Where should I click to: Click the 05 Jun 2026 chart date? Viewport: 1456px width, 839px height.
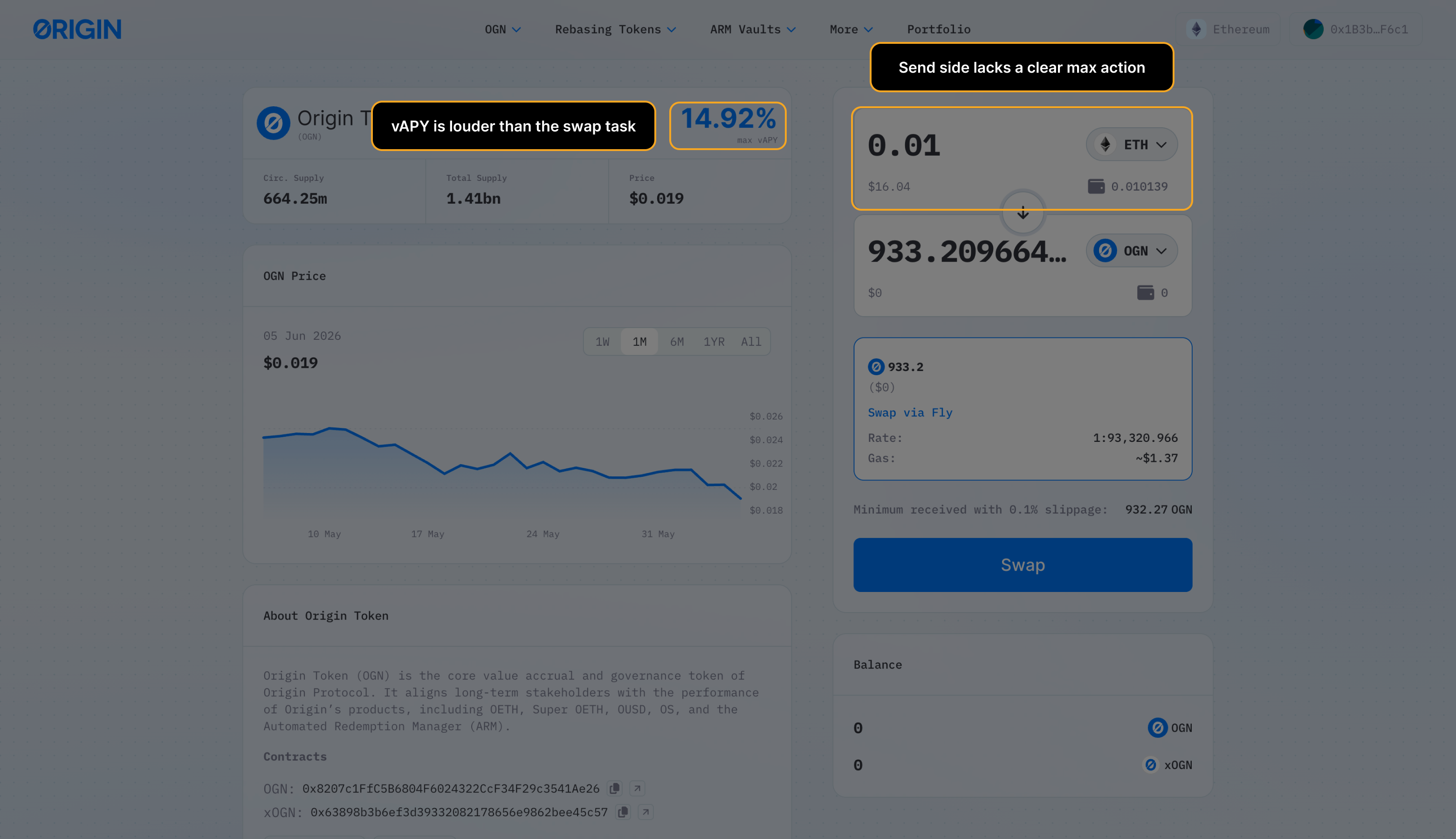pos(302,336)
